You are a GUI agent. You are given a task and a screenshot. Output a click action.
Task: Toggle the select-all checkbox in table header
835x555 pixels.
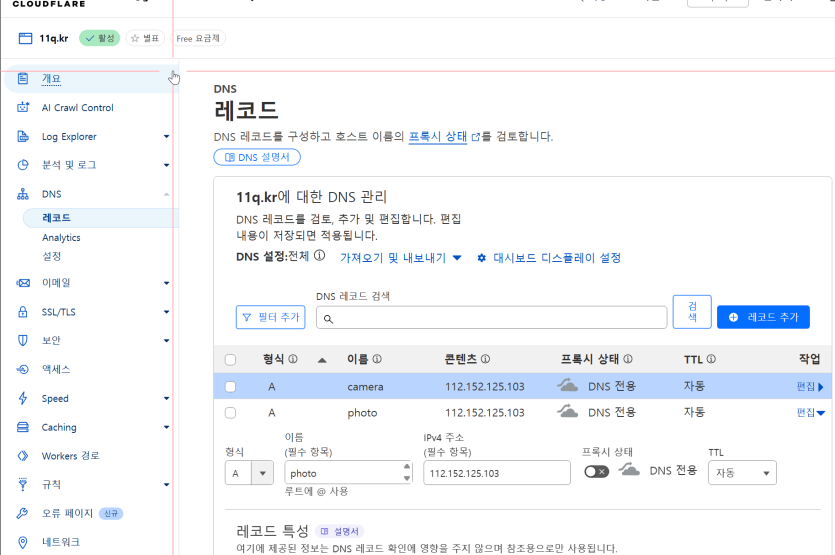(x=231, y=360)
